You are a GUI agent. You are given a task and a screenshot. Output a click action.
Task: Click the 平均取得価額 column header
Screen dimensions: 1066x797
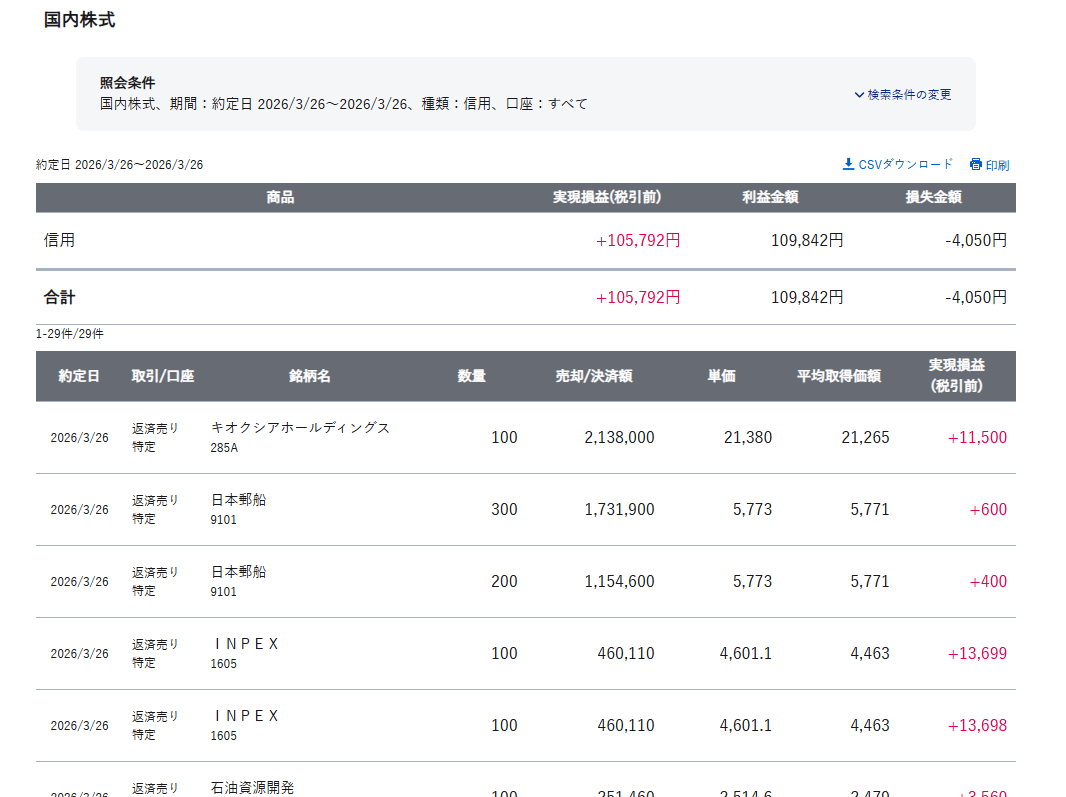[838, 376]
